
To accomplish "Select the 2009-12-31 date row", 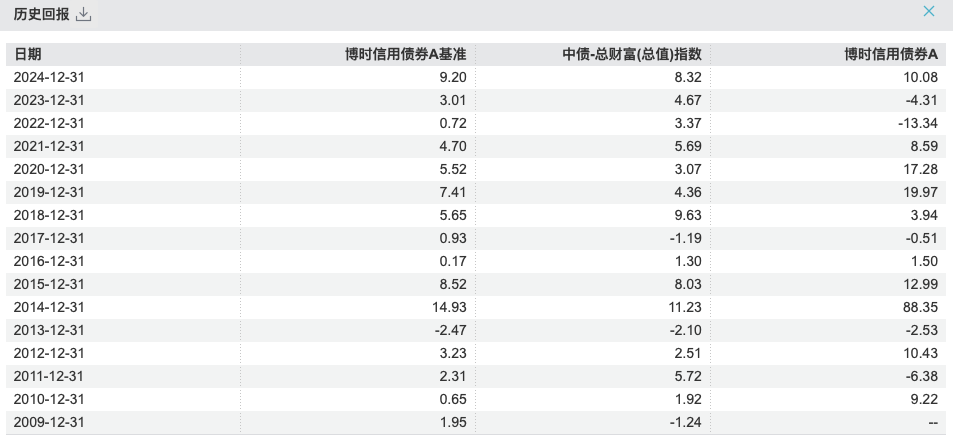I will 476,422.
